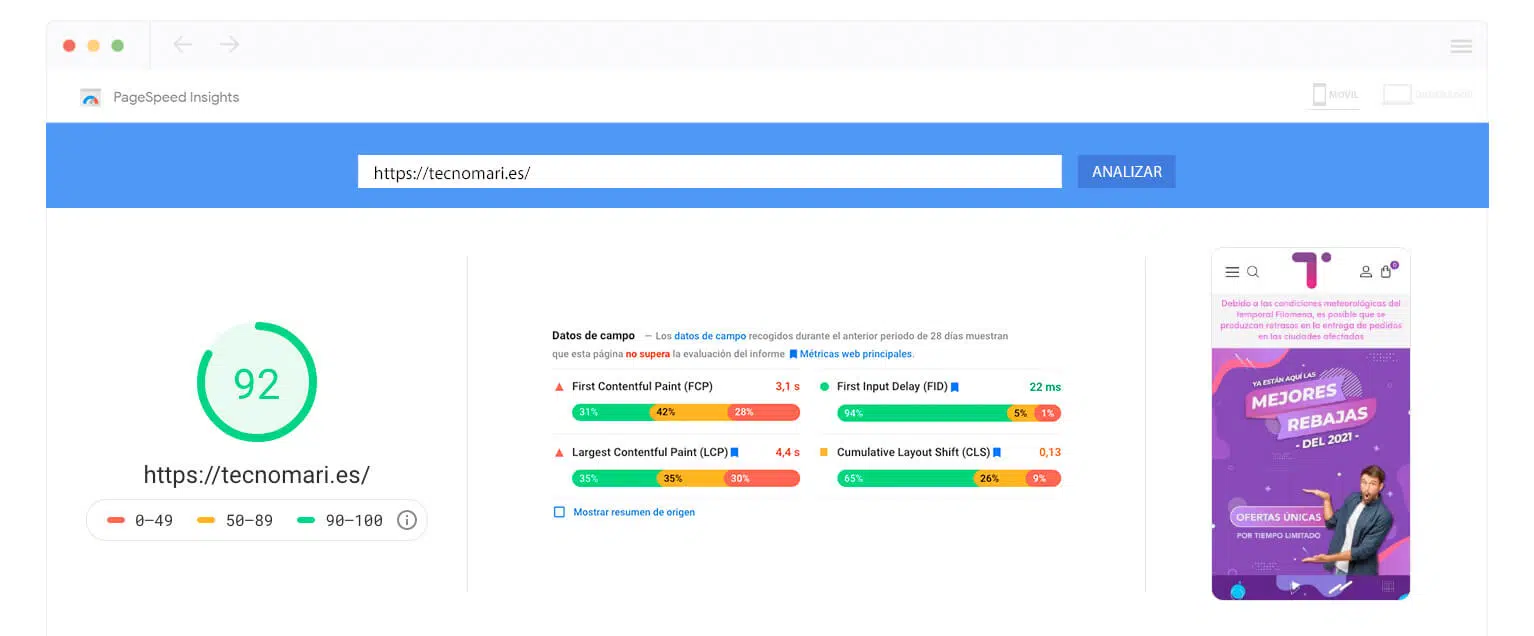Viewport: 1534px width, 636px height.
Task: Click the mobile site screenshot thumbnail
Action: [1311, 424]
